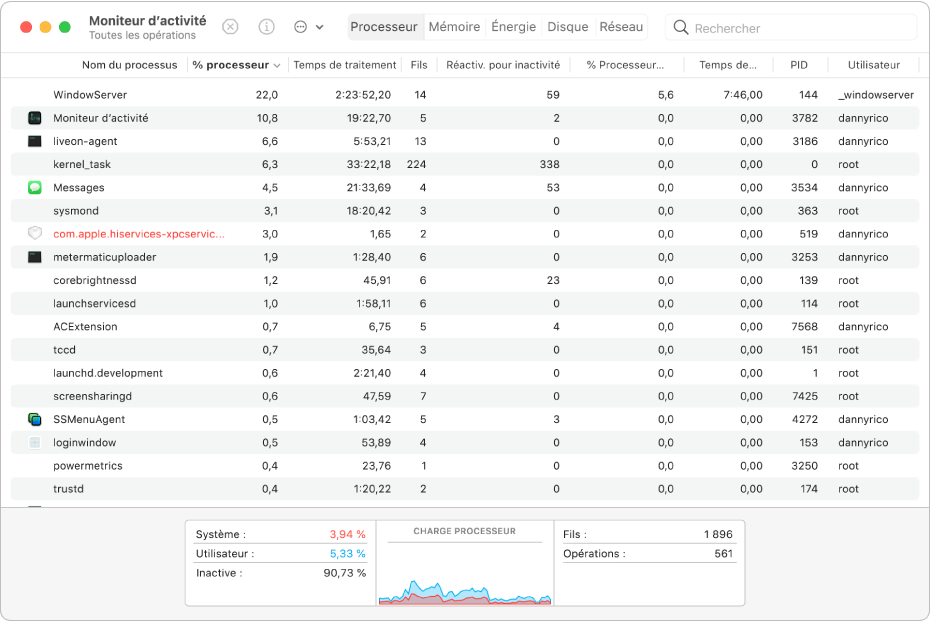
Task: Click the green full-screen window button
Action: [x=65, y=27]
